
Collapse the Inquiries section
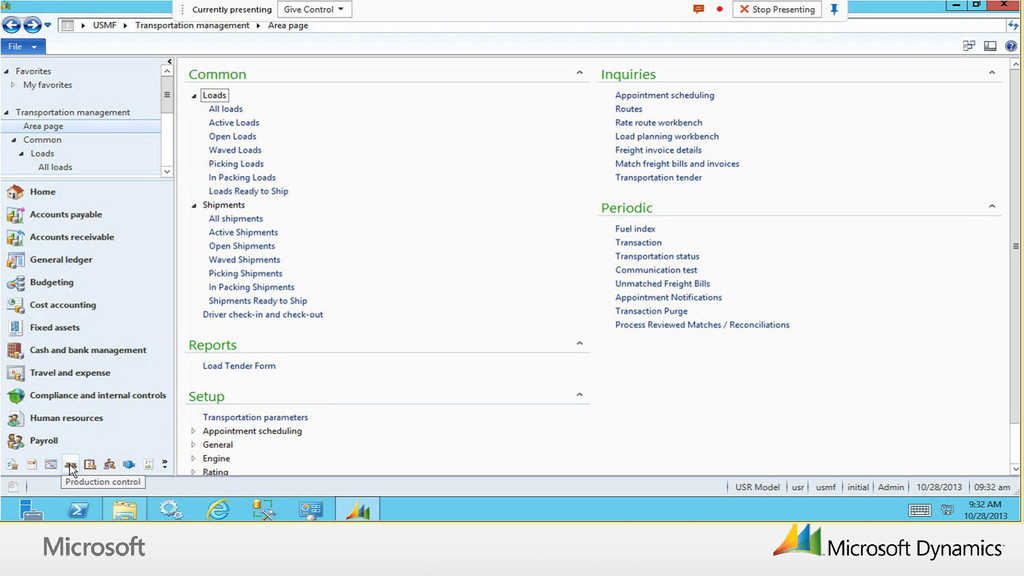[x=992, y=72]
